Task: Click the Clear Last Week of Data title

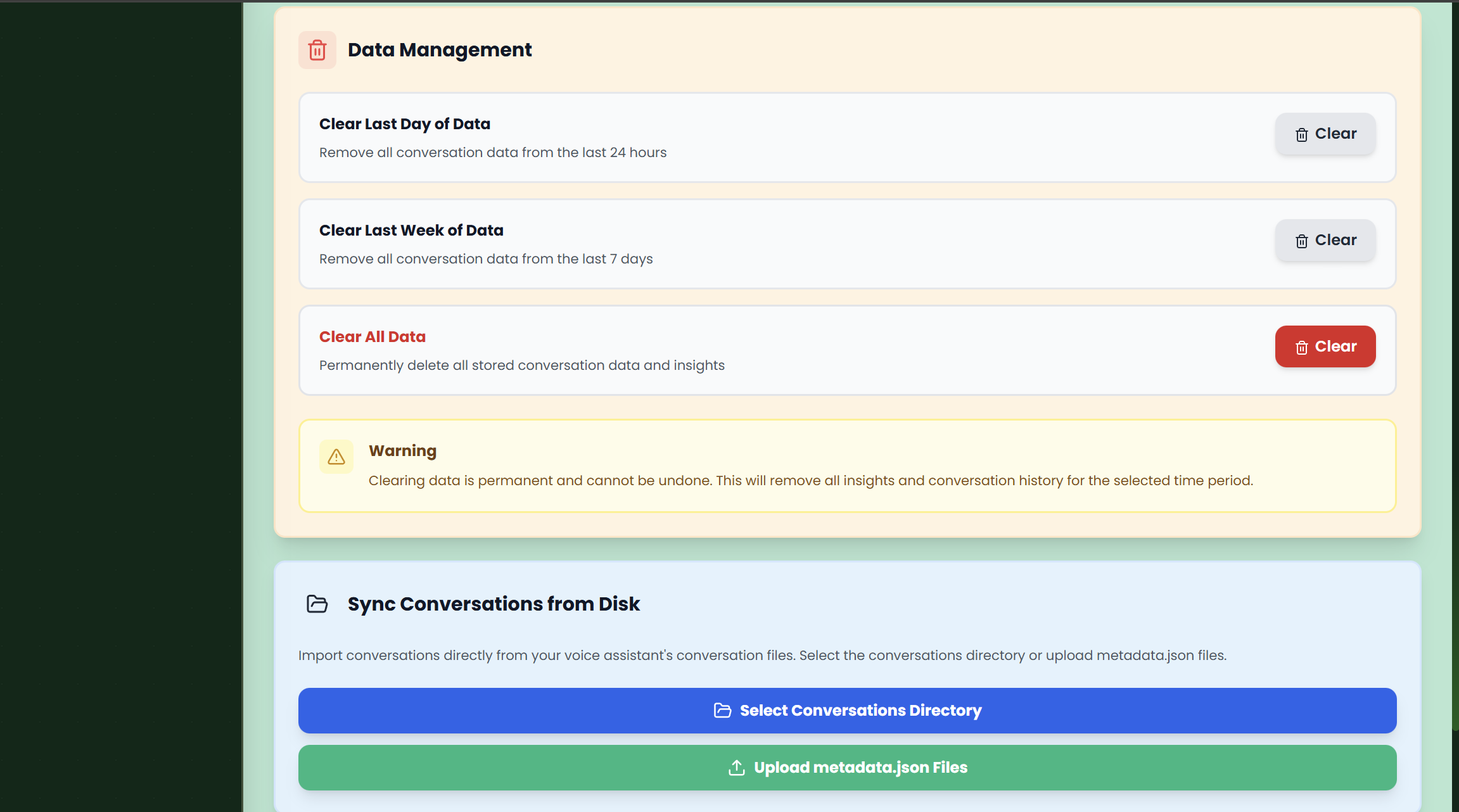Action: (411, 231)
